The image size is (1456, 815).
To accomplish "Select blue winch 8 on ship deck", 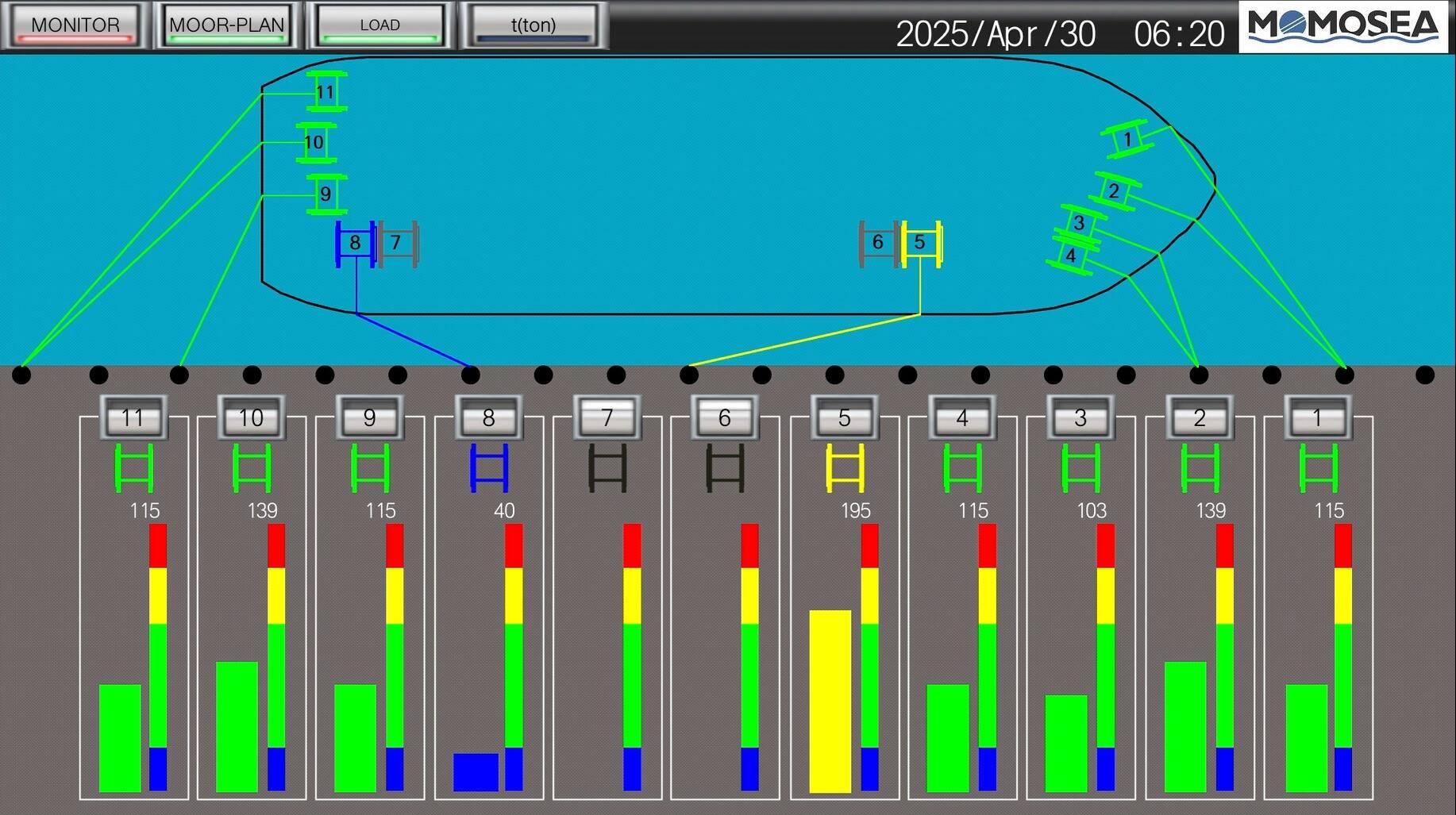I will [x=355, y=243].
